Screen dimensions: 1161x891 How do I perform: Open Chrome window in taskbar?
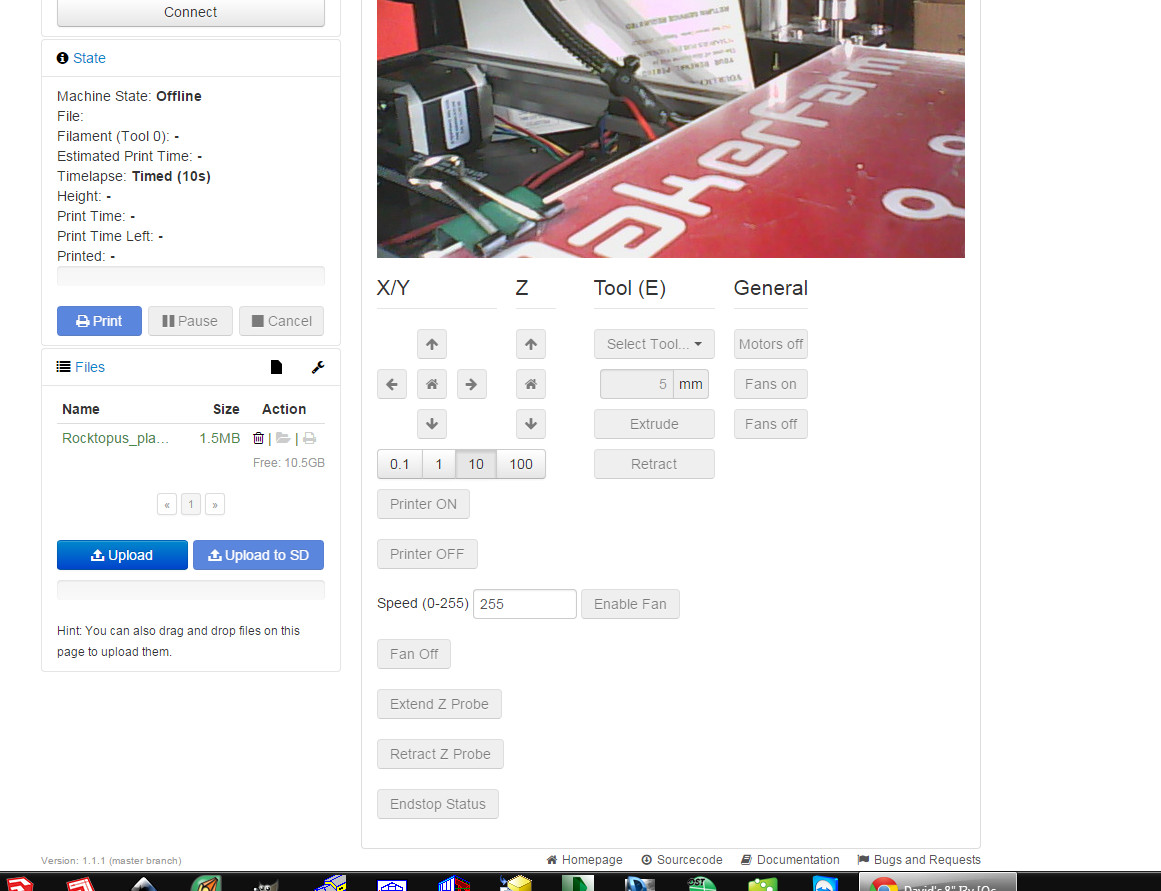(x=937, y=883)
